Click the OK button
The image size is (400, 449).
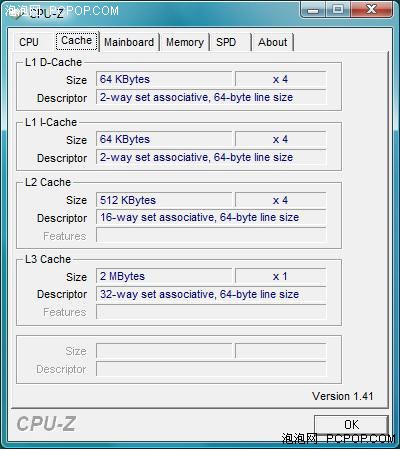point(351,424)
